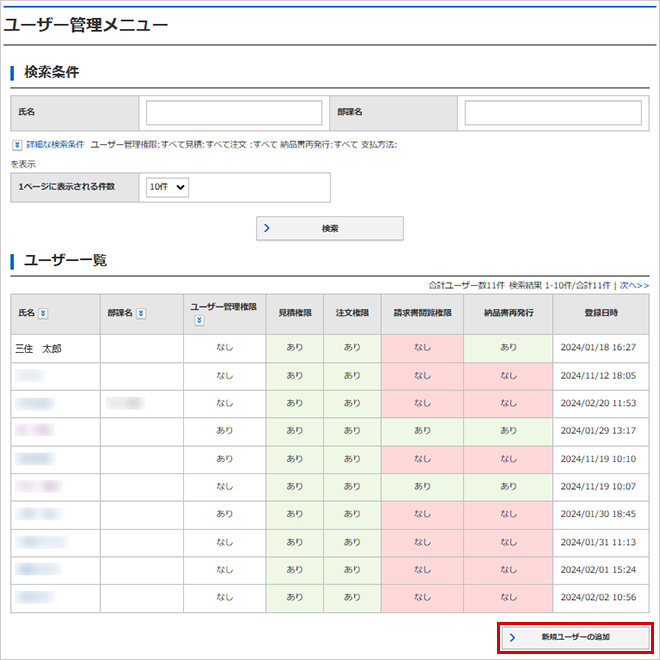Click 納品書再発行 cell in 三住 太郎 row
The width and height of the screenshot is (660, 660).
508,348
